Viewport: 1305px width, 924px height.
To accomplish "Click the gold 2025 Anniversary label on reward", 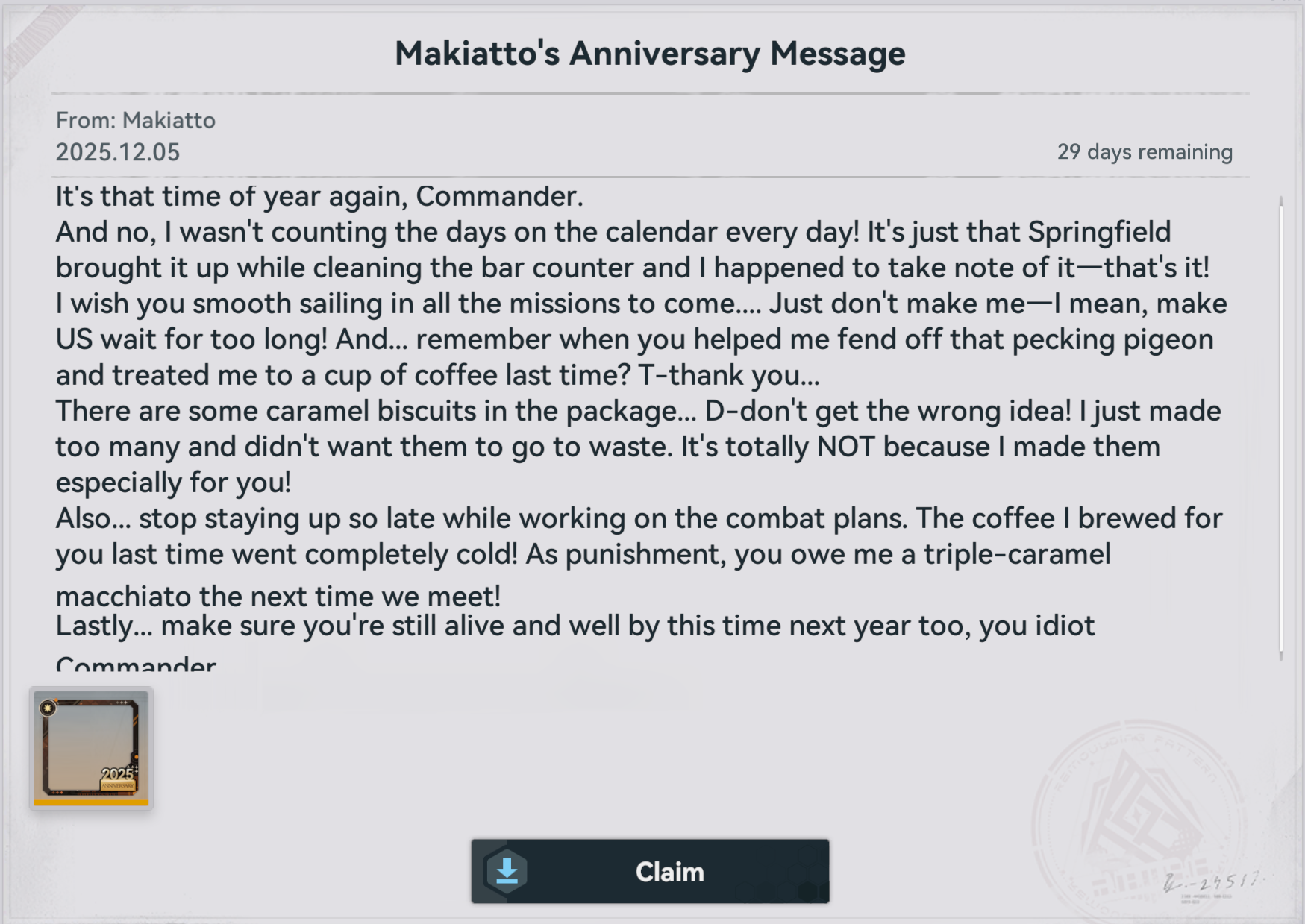I will point(119,778).
